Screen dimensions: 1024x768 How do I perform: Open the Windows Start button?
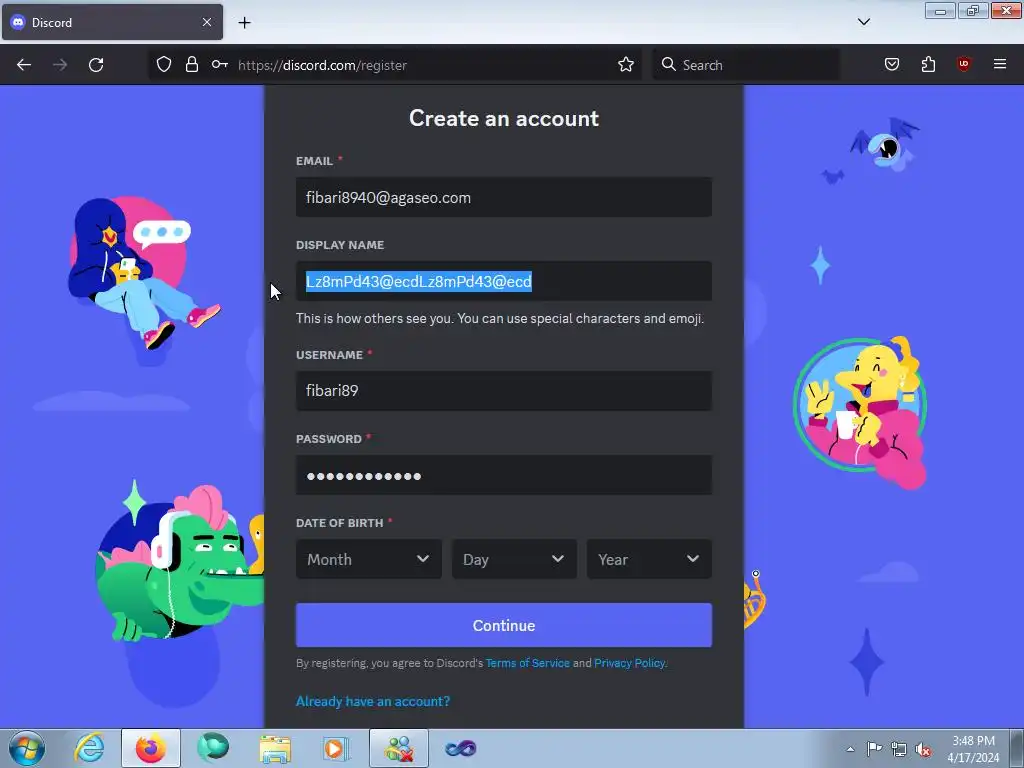27,748
